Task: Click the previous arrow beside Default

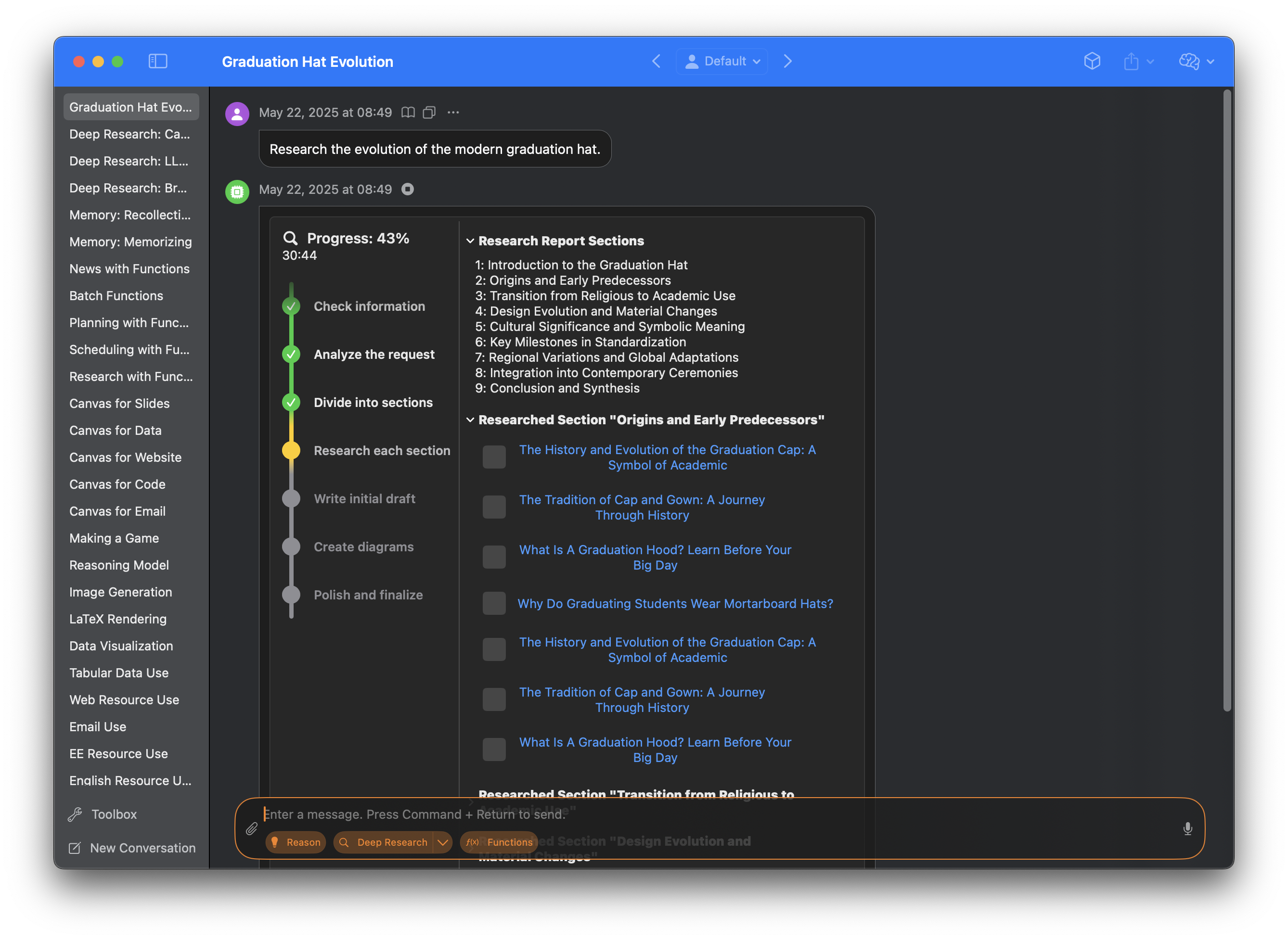Action: point(656,61)
